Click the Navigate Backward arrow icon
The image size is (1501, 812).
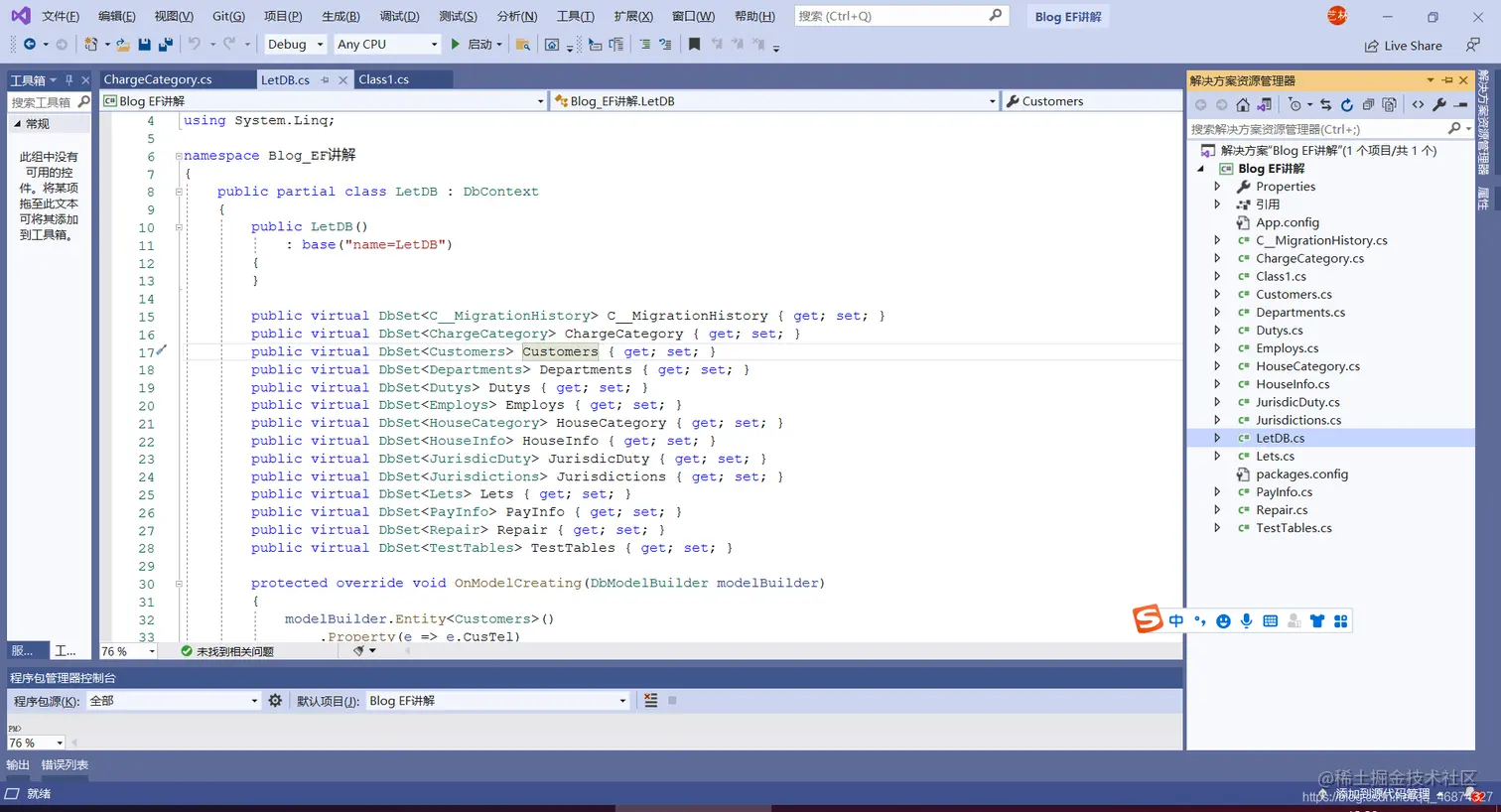pyautogui.click(x=30, y=45)
